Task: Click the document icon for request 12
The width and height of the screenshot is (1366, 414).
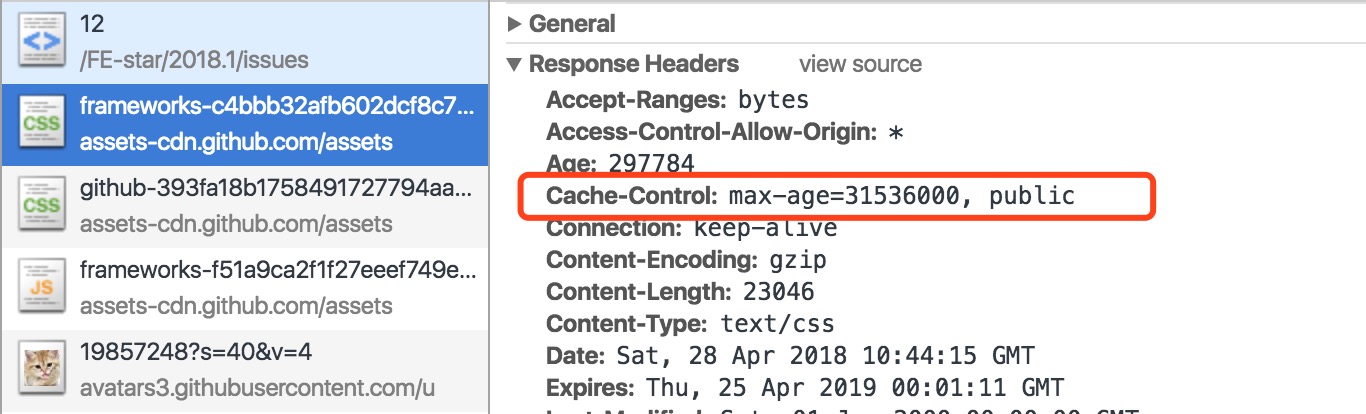Action: click(x=41, y=41)
